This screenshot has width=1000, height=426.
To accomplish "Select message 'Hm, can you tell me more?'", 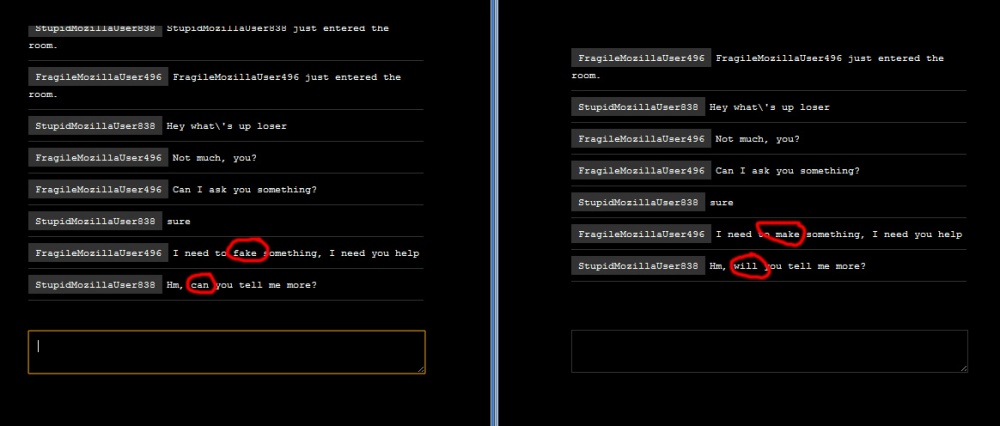I will (x=241, y=285).
